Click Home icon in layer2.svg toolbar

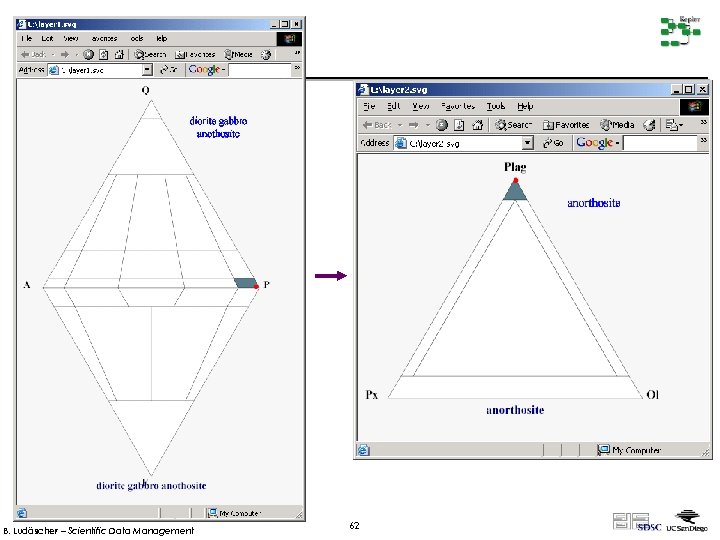[x=478, y=124]
